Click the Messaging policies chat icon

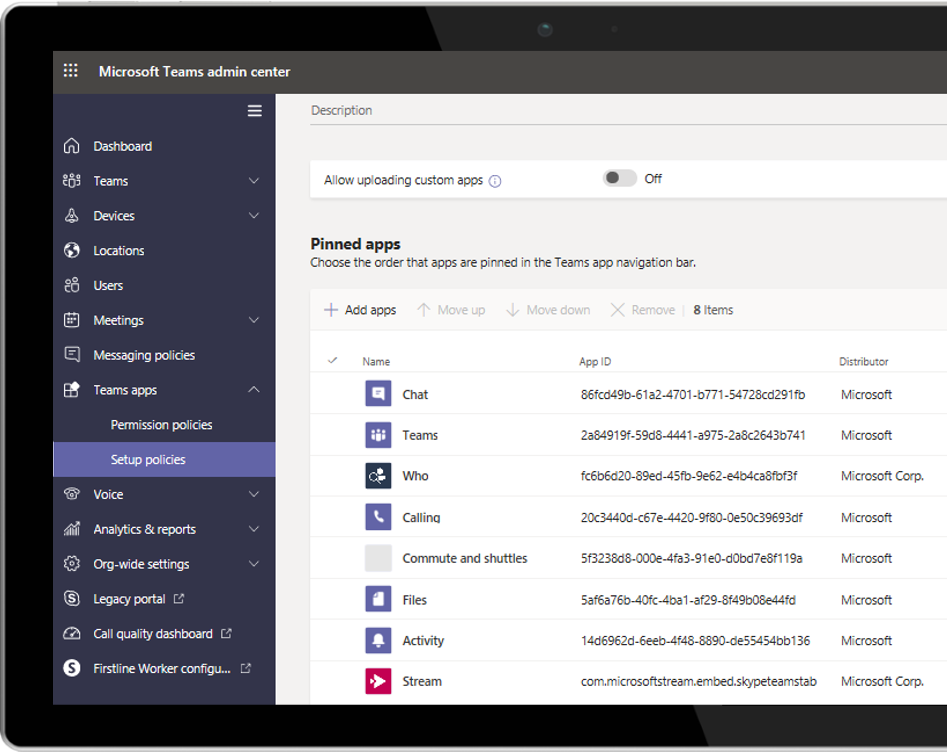click(71, 355)
